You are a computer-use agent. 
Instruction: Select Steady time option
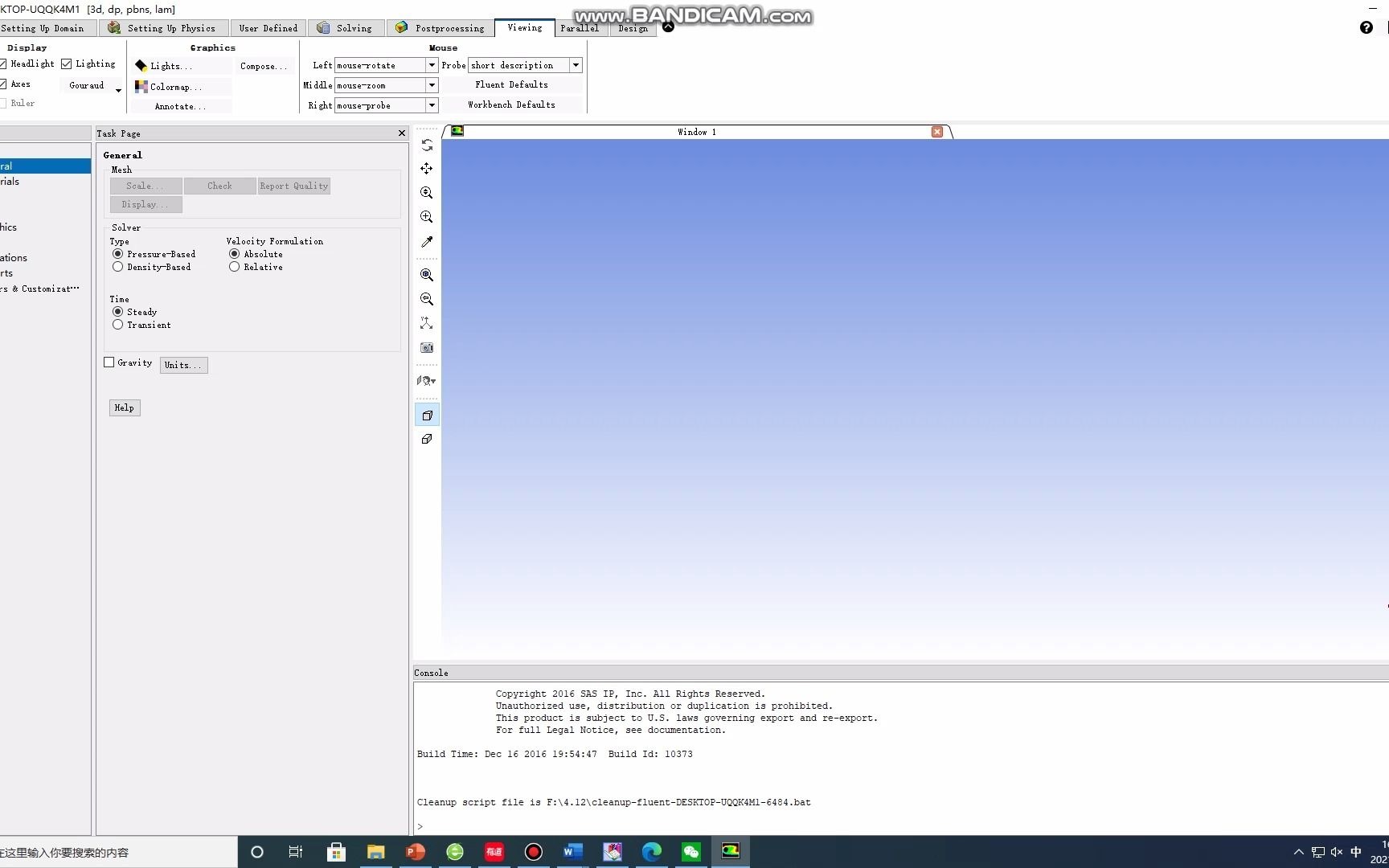click(118, 312)
